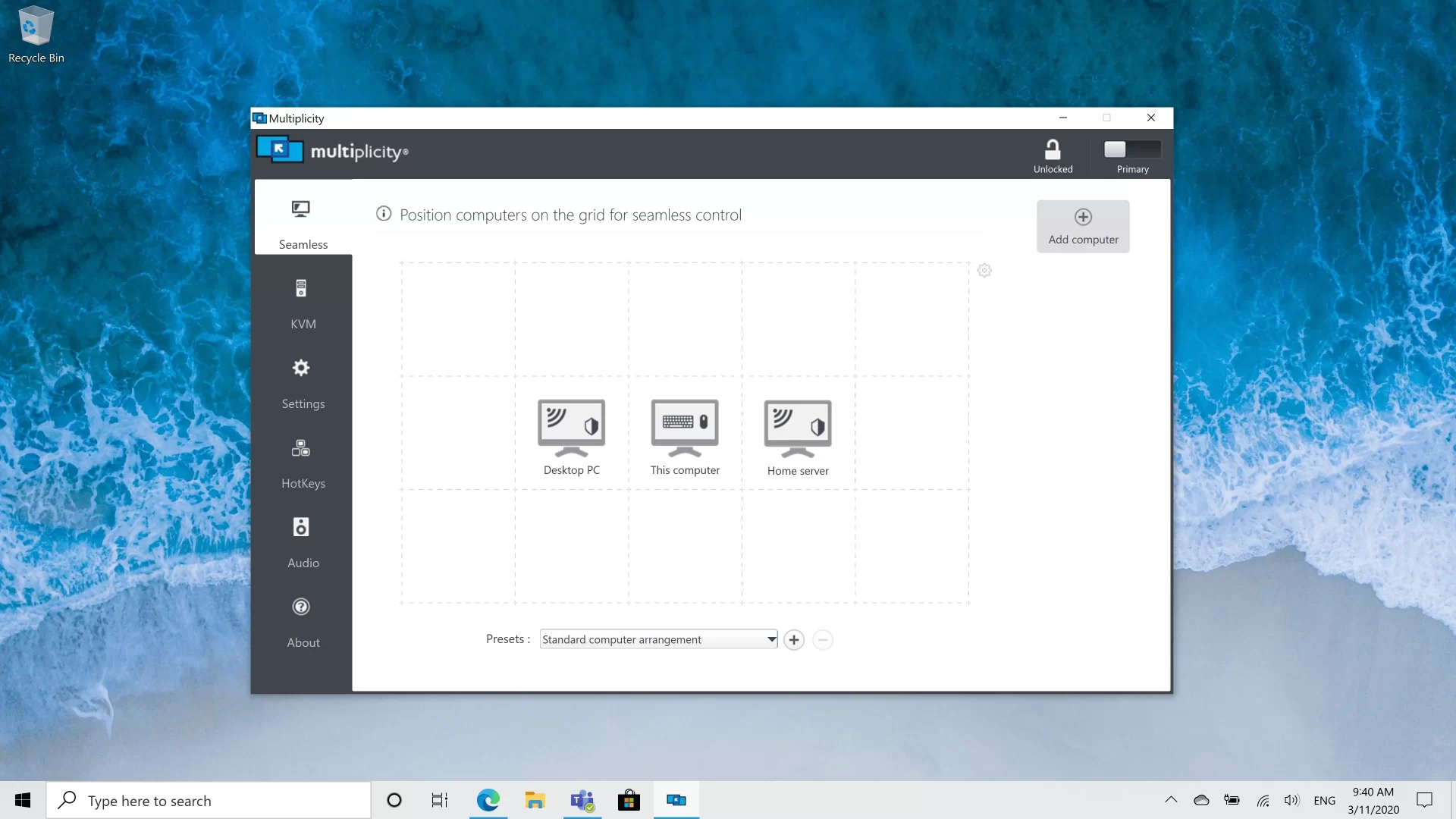Viewport: 1456px width, 819px height.
Task: Toggle the Primary switch
Action: [1131, 149]
